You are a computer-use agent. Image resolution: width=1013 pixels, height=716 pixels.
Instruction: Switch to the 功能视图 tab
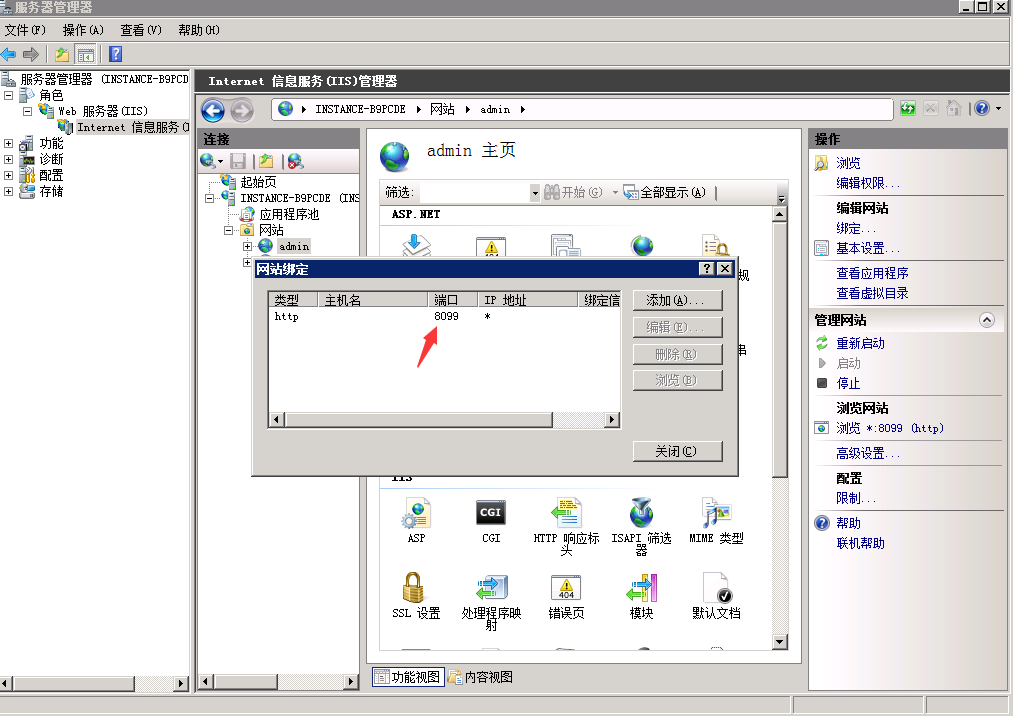[x=408, y=677]
